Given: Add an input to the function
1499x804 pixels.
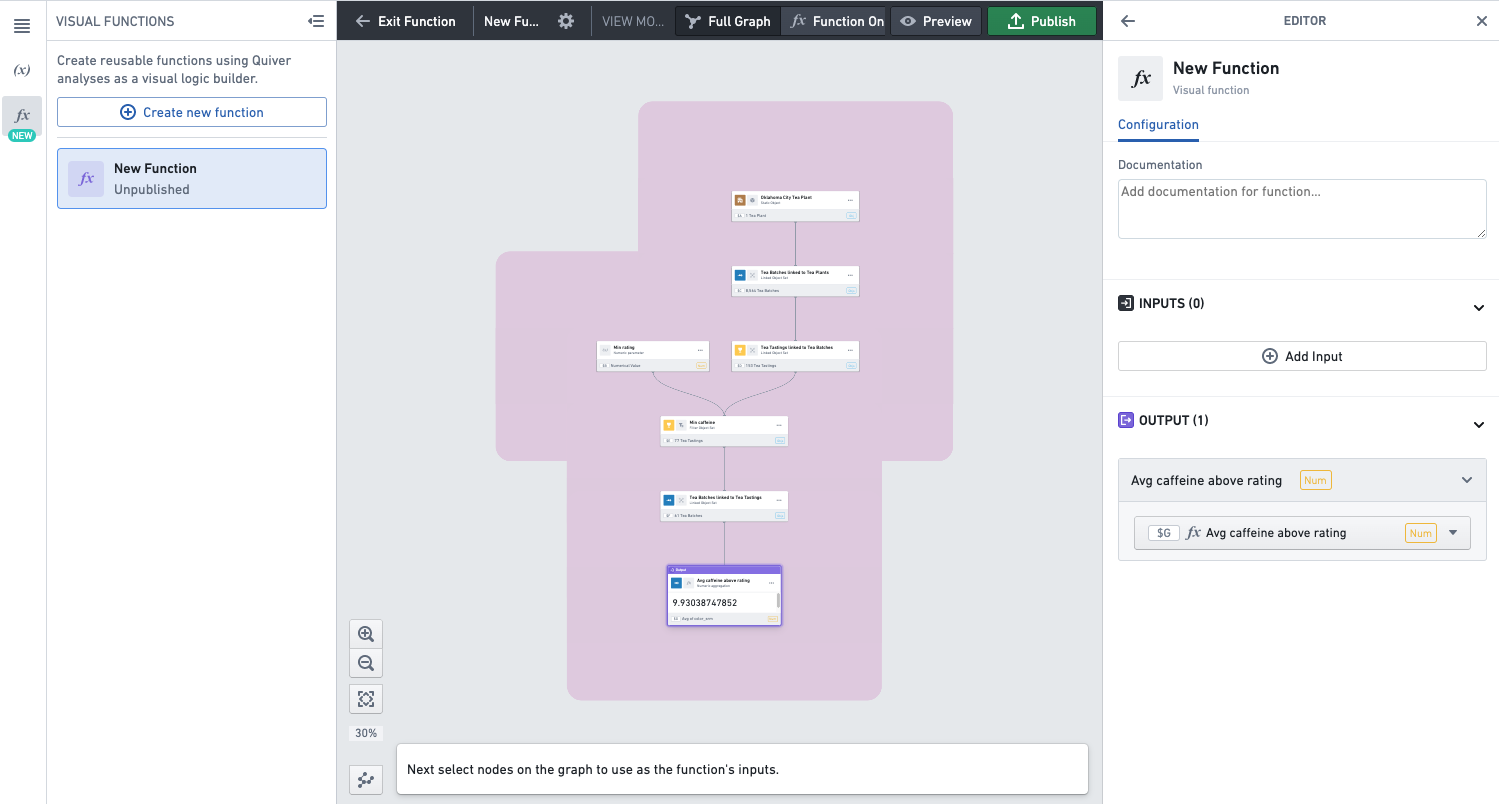Looking at the screenshot, I should coord(1302,356).
